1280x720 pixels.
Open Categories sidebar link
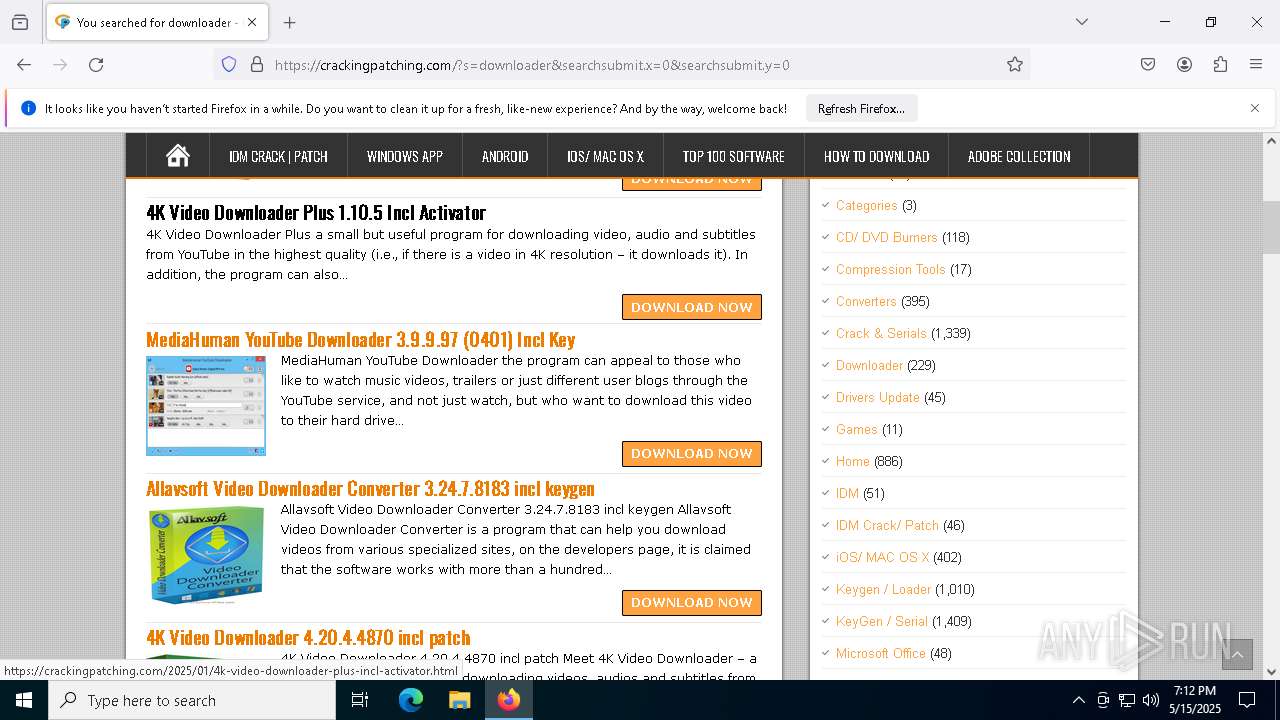pos(866,205)
